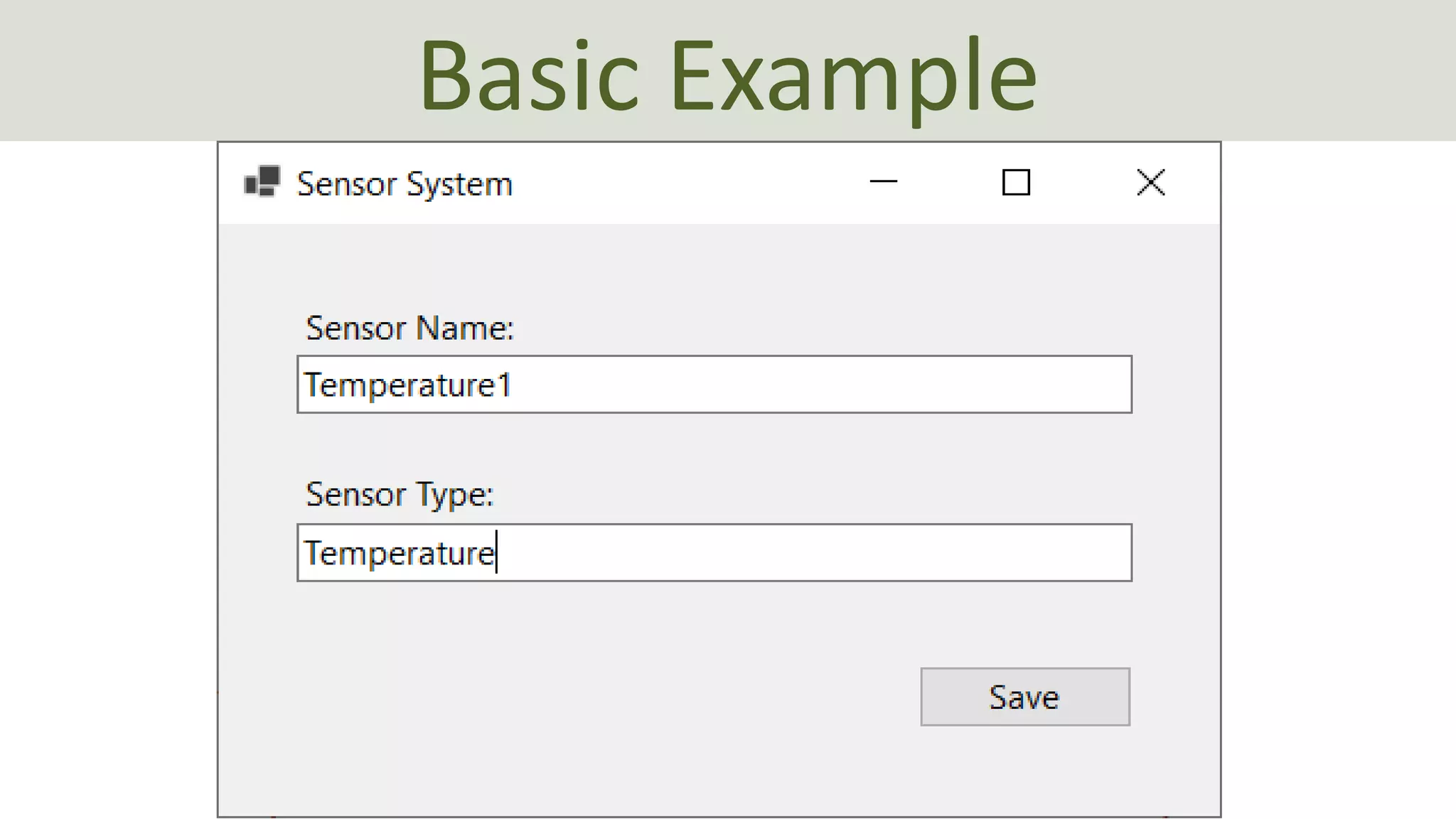
Task: Click the text caret in Sensor Type field
Action: (497, 552)
